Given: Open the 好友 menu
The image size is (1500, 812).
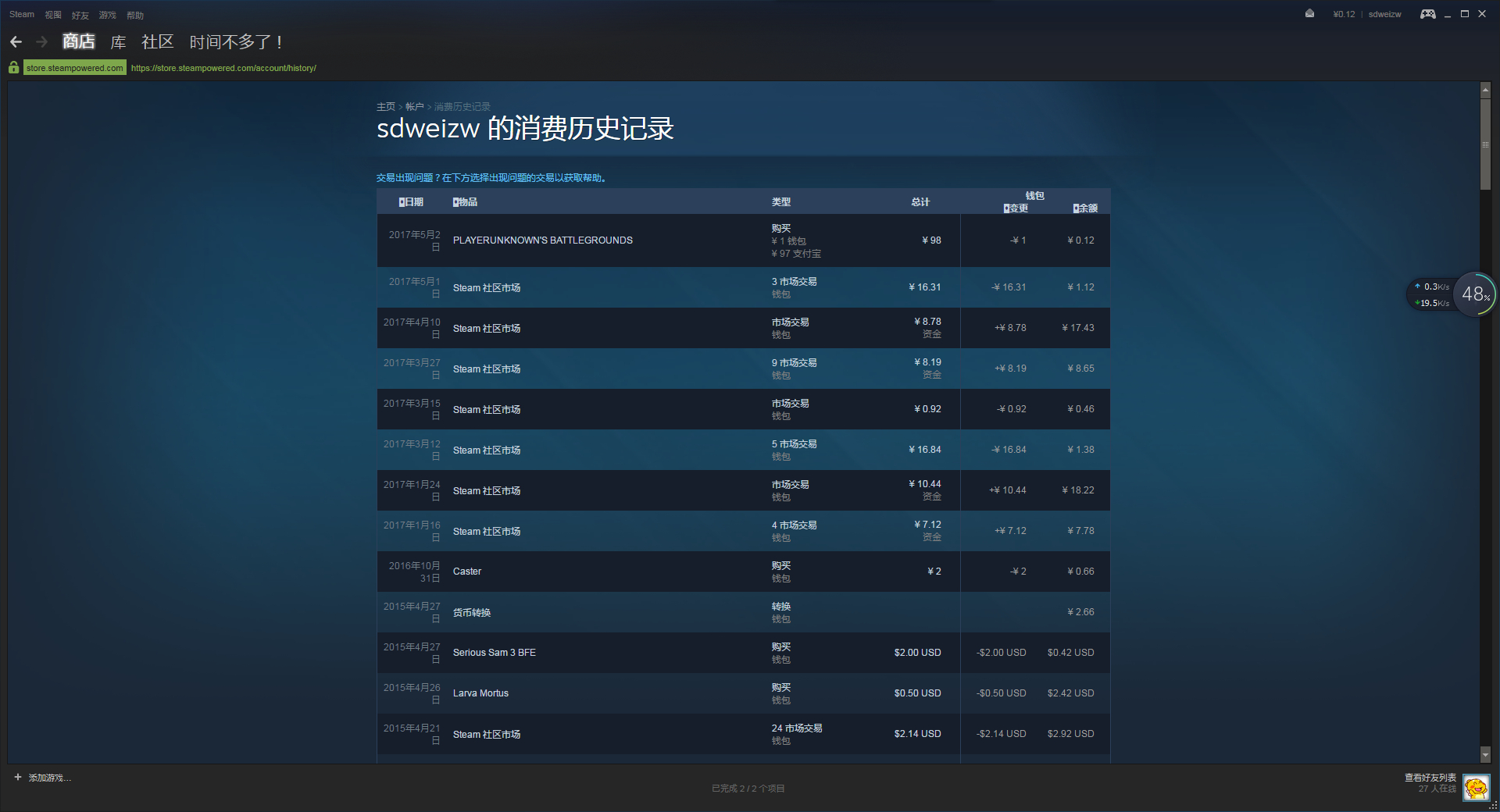Looking at the screenshot, I should tap(80, 15).
